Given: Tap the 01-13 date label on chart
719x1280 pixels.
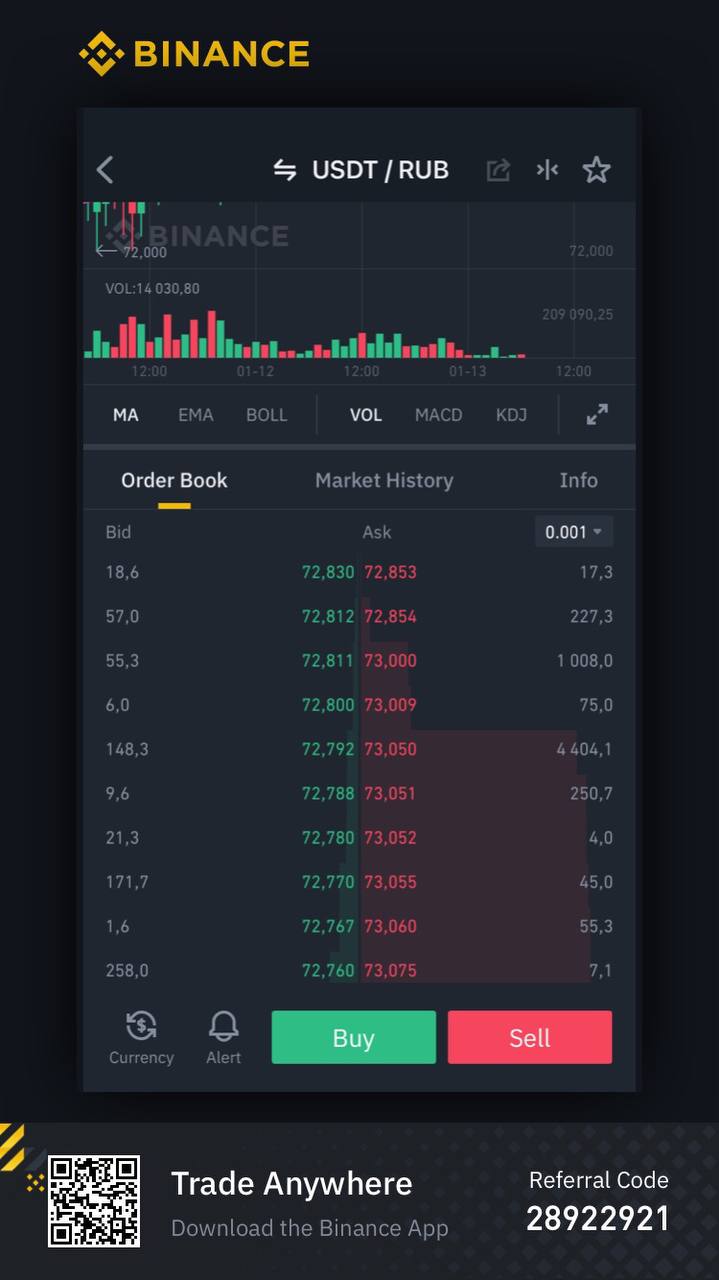Looking at the screenshot, I should click(467, 371).
